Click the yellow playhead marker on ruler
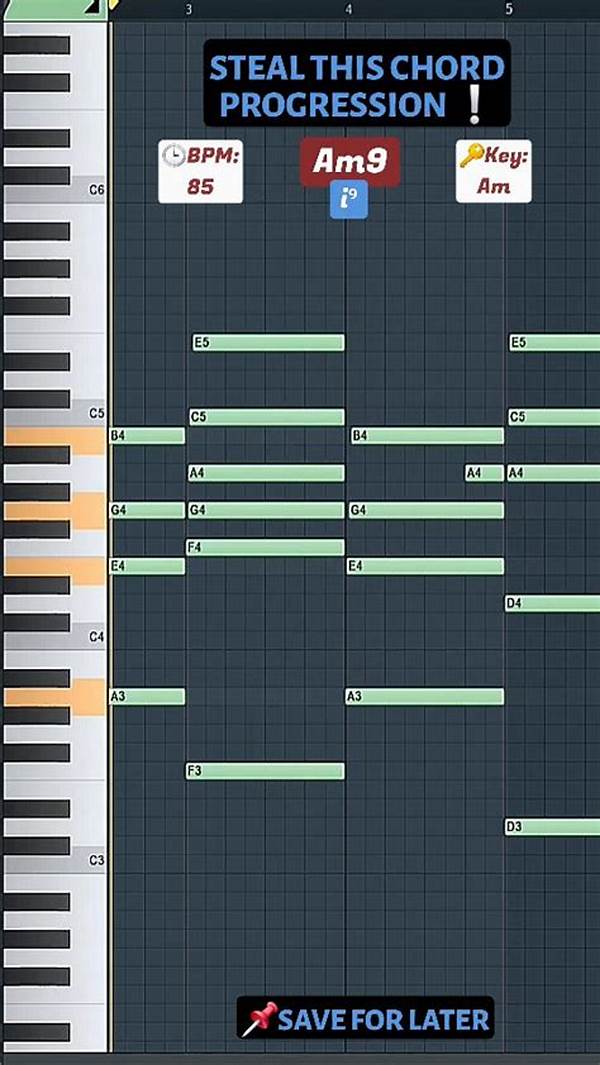 point(112,6)
